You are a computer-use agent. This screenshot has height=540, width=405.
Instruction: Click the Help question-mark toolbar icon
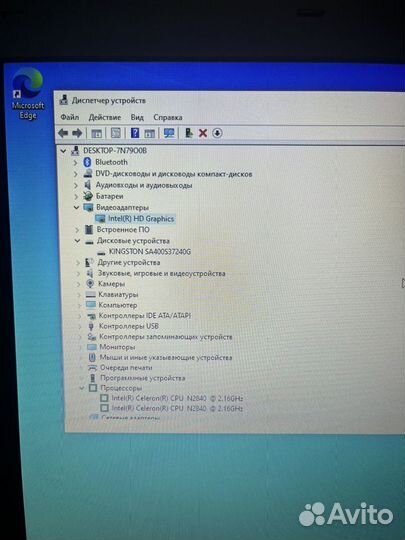(x=135, y=133)
